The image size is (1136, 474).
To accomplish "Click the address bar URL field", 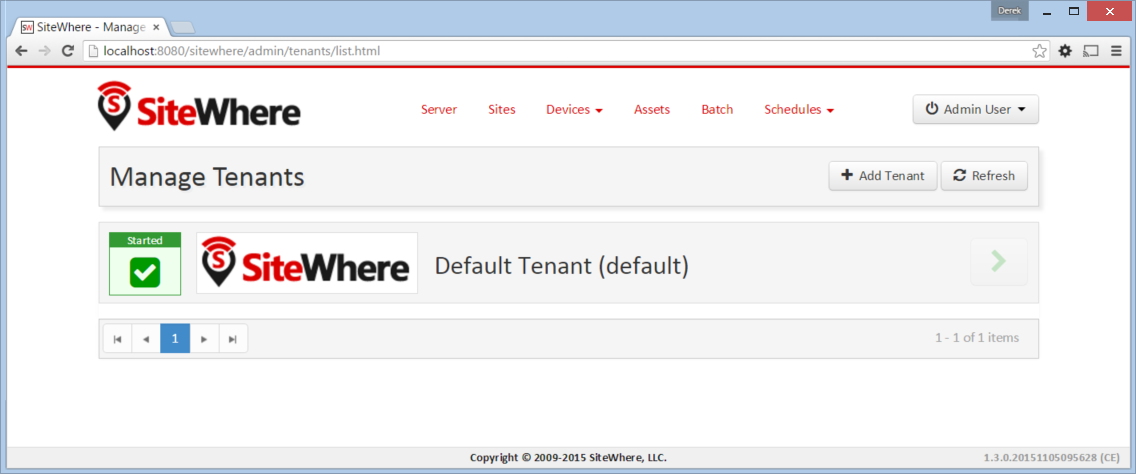I will 567,51.
